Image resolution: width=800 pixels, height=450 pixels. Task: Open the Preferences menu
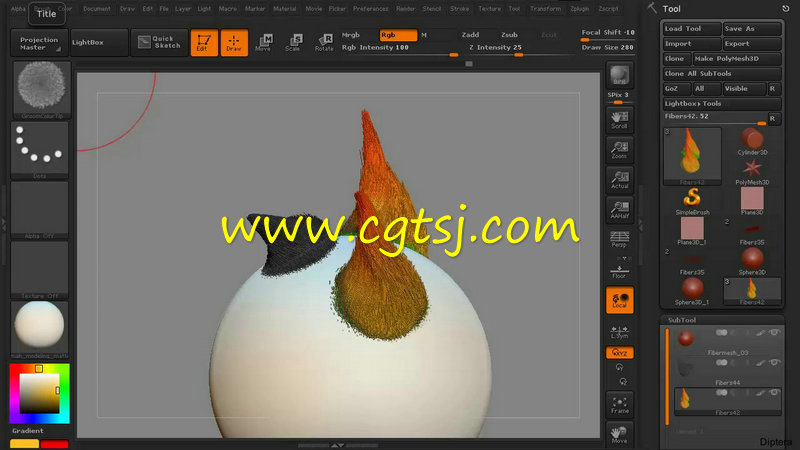coord(370,9)
